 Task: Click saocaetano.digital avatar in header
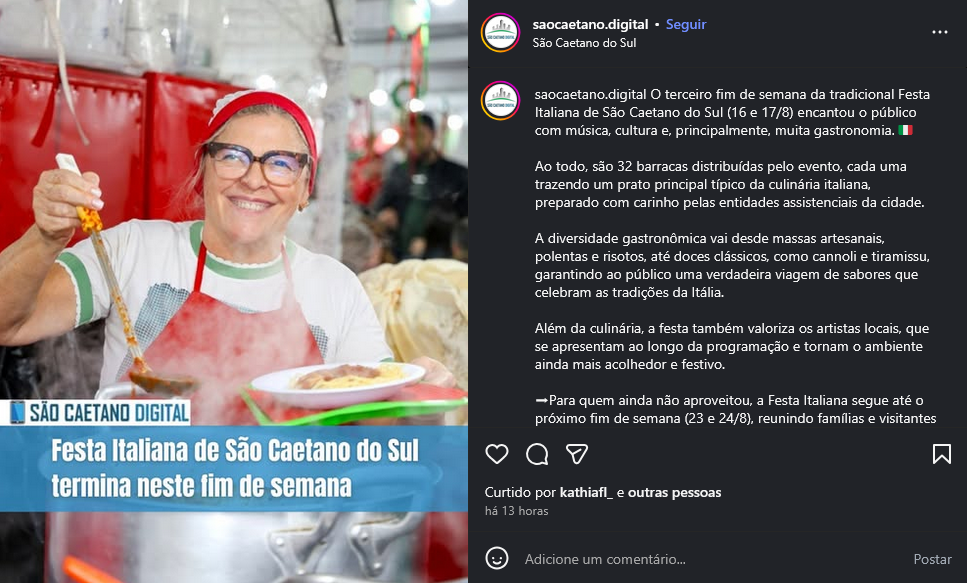[x=500, y=33]
